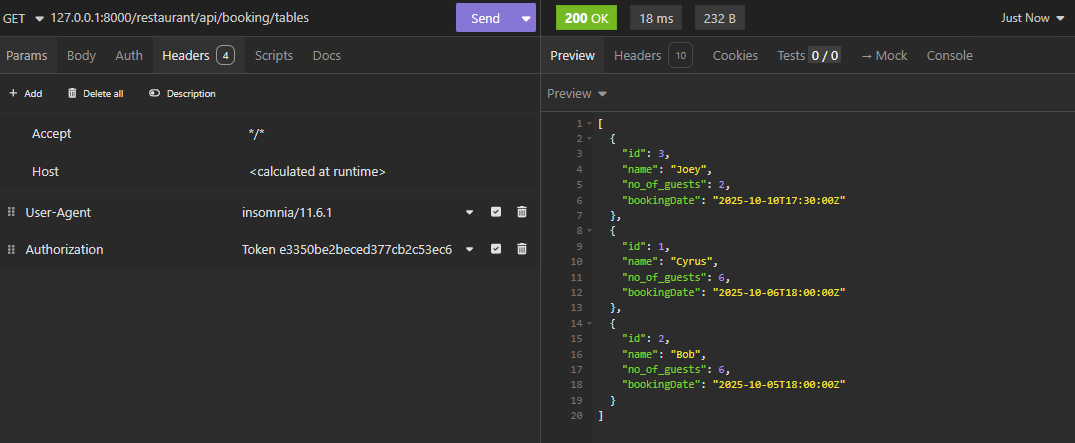
Task: Switch to the Params tab
Action: tap(27, 56)
